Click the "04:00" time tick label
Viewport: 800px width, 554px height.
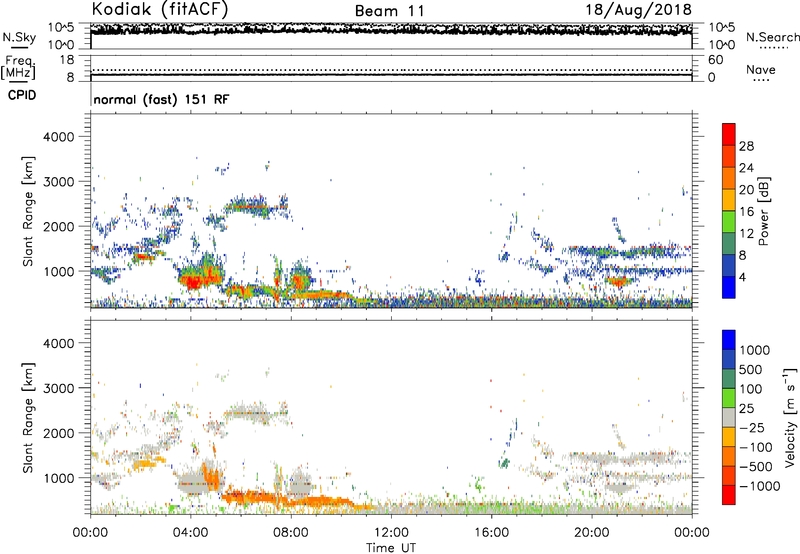(191, 533)
